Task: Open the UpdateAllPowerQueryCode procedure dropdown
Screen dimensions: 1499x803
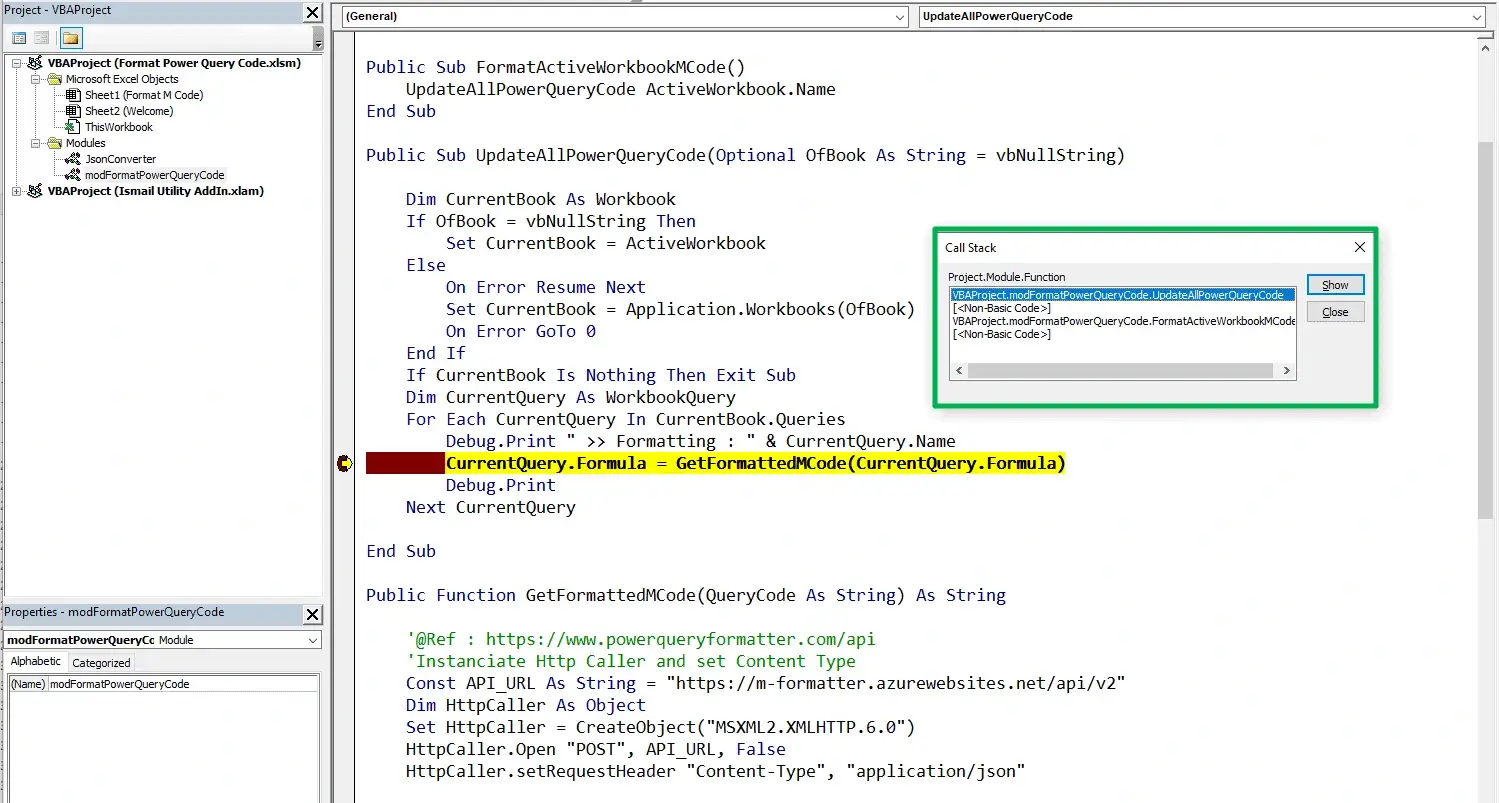Action: (x=1478, y=16)
